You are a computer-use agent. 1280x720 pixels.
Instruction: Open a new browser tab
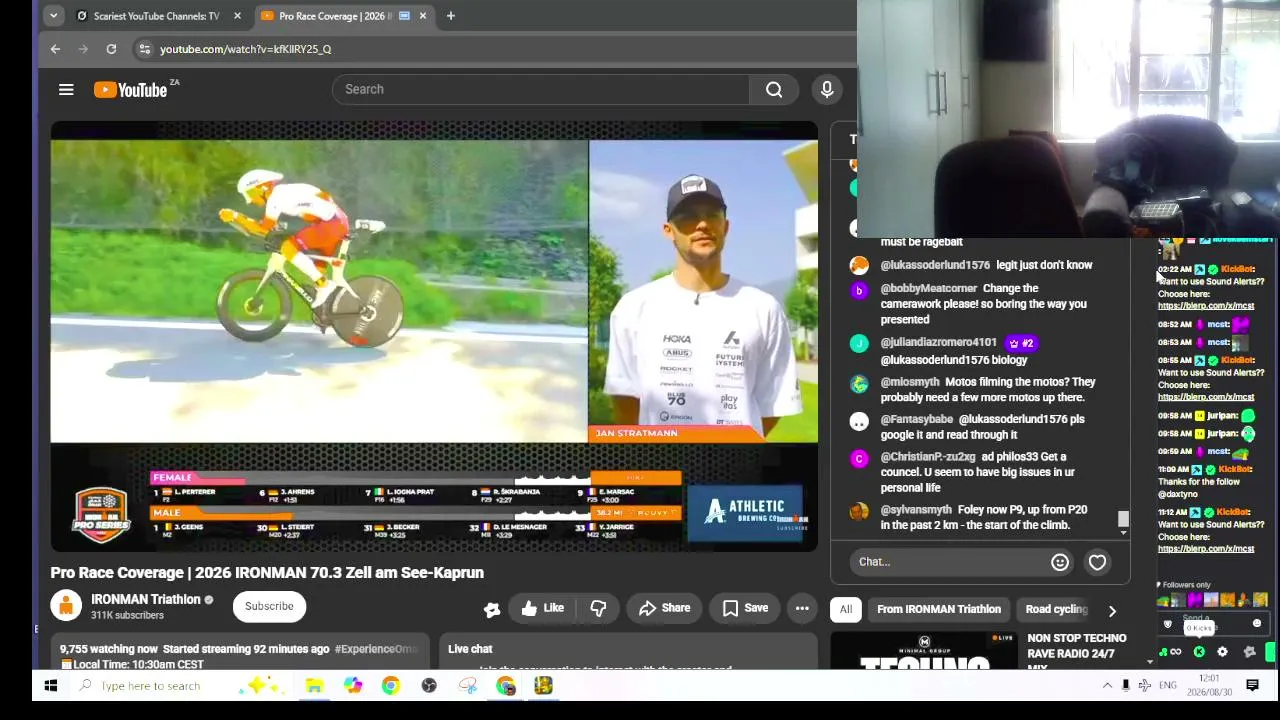click(x=450, y=16)
